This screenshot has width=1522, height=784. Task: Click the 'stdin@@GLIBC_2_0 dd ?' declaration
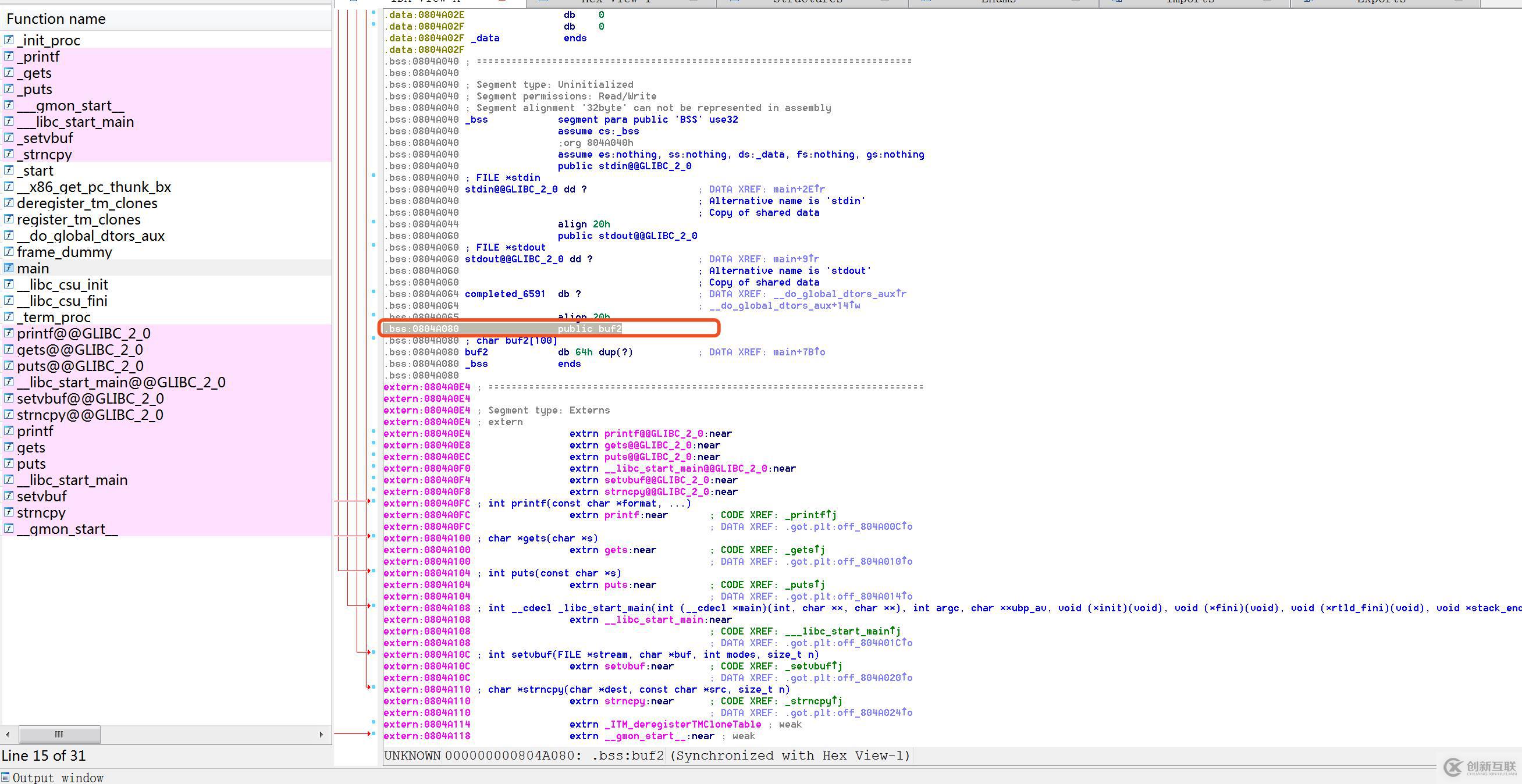(526, 189)
